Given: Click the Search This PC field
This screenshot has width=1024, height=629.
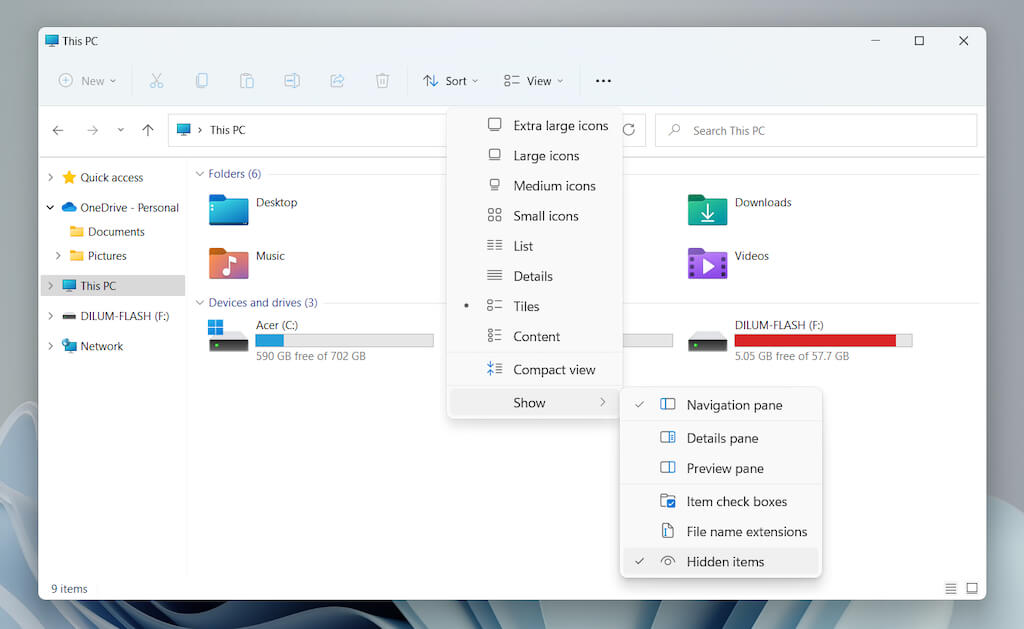Looking at the screenshot, I should click(x=815, y=131).
